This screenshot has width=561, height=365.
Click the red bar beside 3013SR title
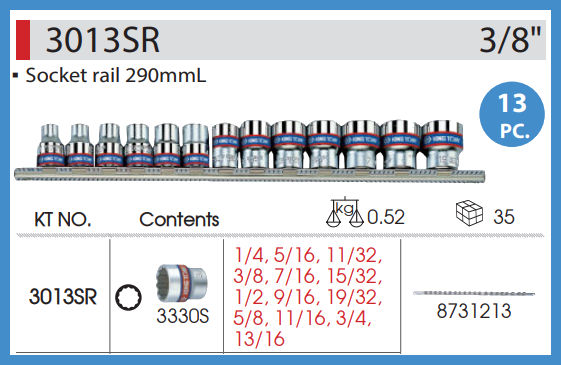point(23,40)
